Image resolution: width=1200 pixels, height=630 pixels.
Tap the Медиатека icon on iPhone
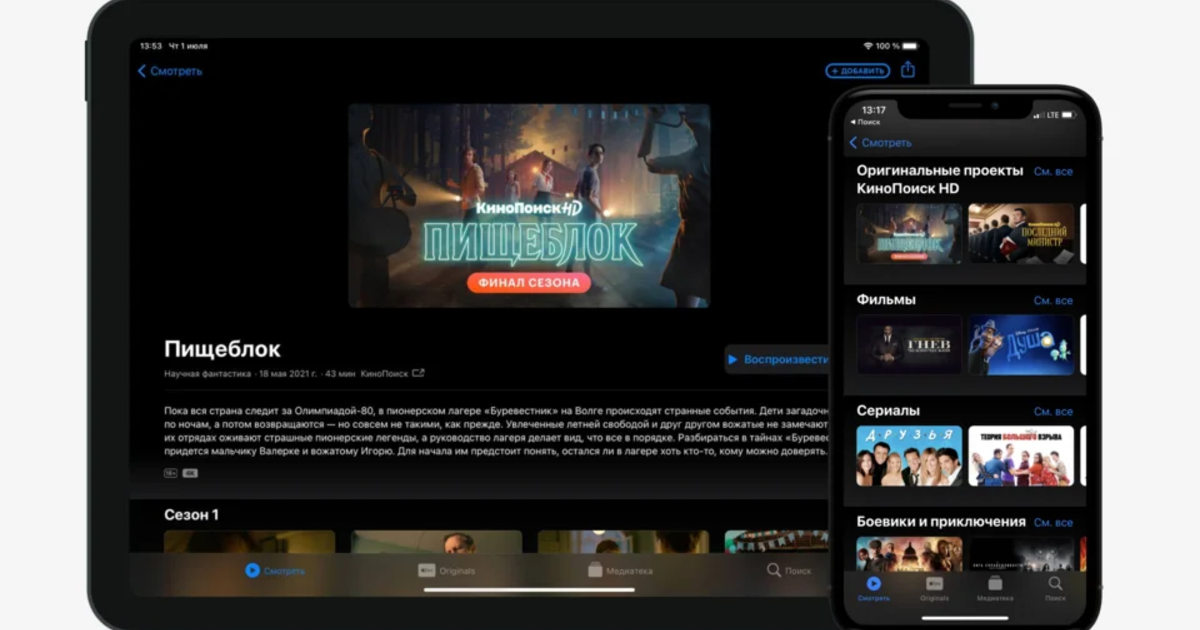point(995,583)
